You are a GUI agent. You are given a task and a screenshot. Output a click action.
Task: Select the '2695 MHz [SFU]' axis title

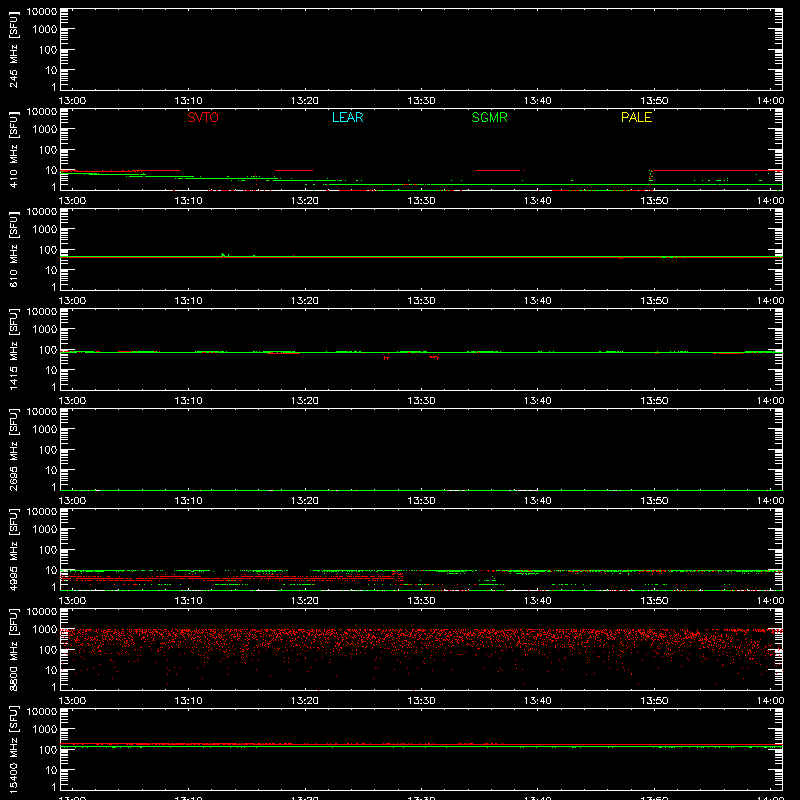click(x=14, y=449)
